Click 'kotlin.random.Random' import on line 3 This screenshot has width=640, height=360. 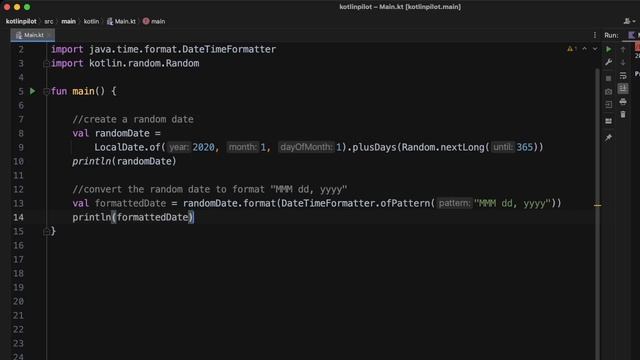pos(144,63)
